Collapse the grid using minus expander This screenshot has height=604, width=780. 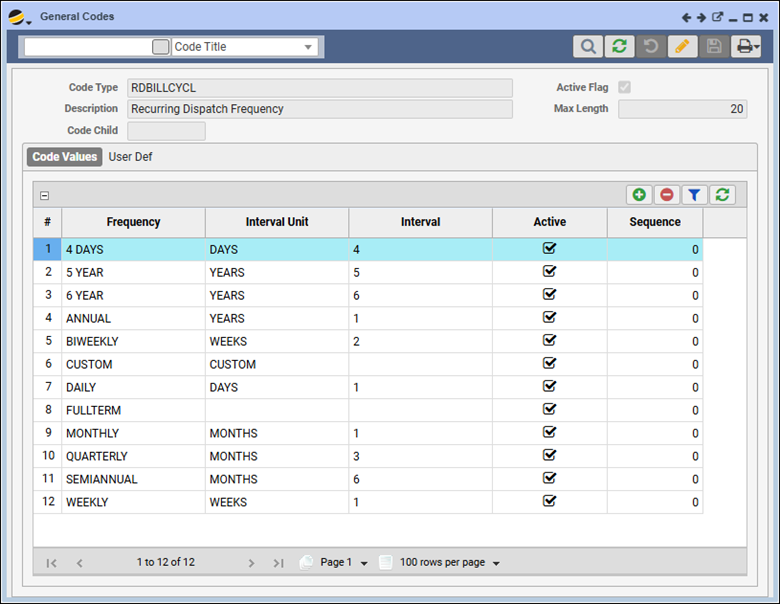tap(44, 196)
